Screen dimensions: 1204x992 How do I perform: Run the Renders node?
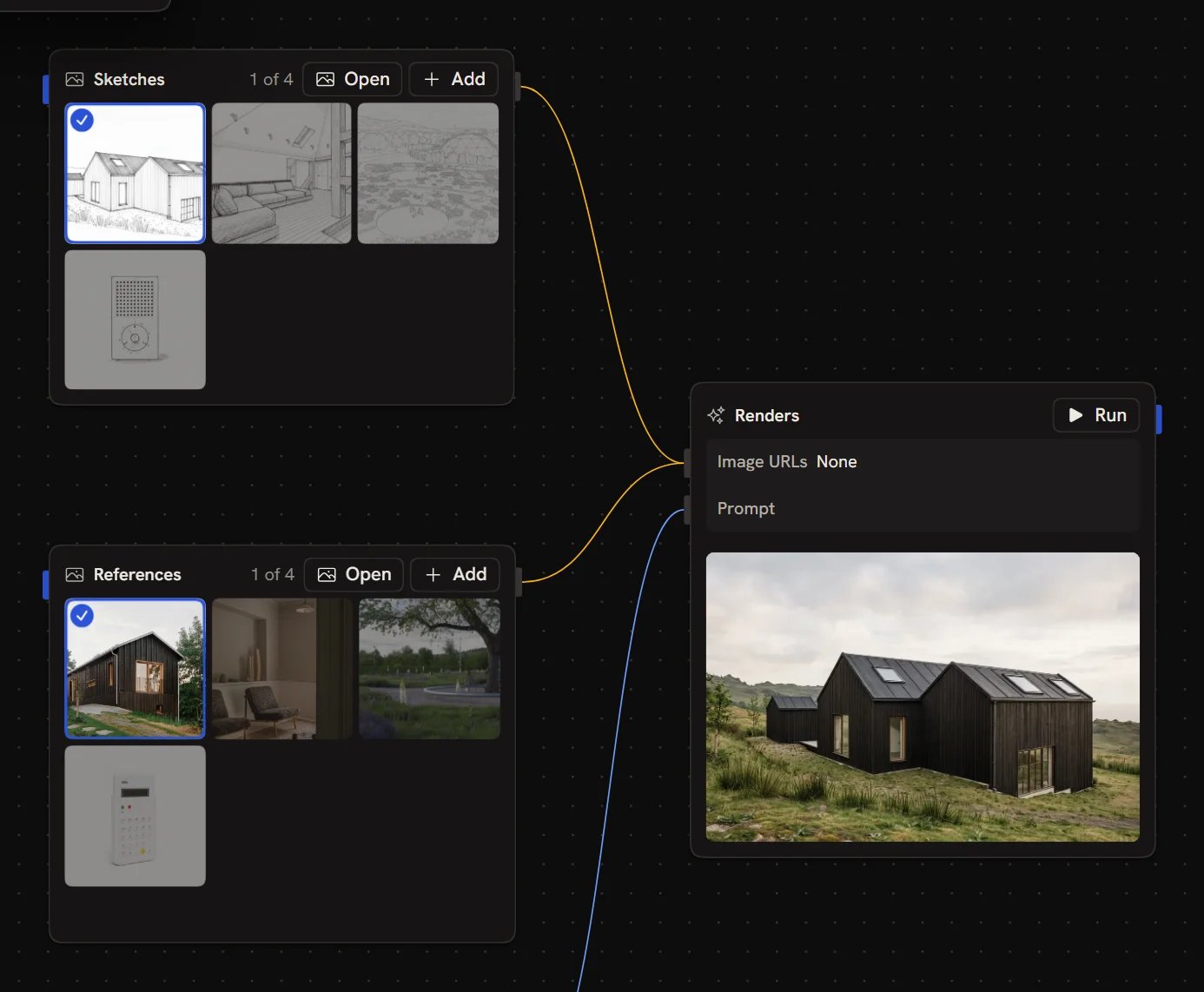[1096, 415]
